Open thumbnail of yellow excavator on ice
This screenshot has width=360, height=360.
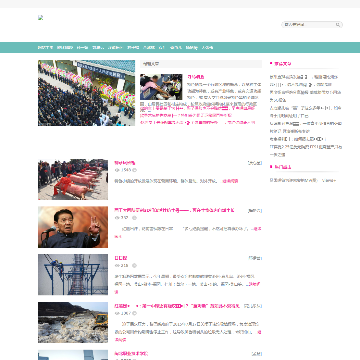point(73,322)
